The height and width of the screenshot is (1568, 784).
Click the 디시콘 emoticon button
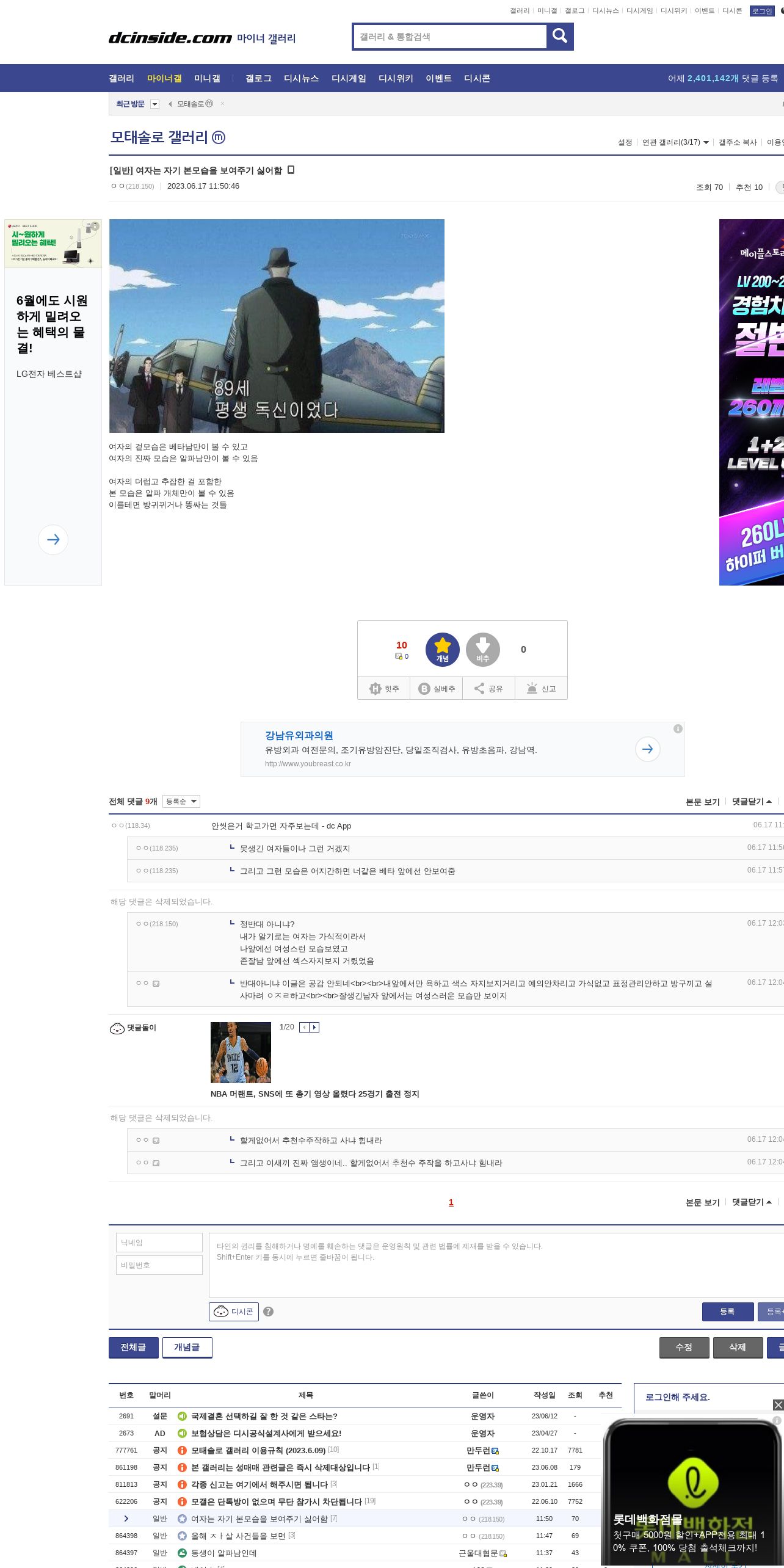tap(234, 1312)
